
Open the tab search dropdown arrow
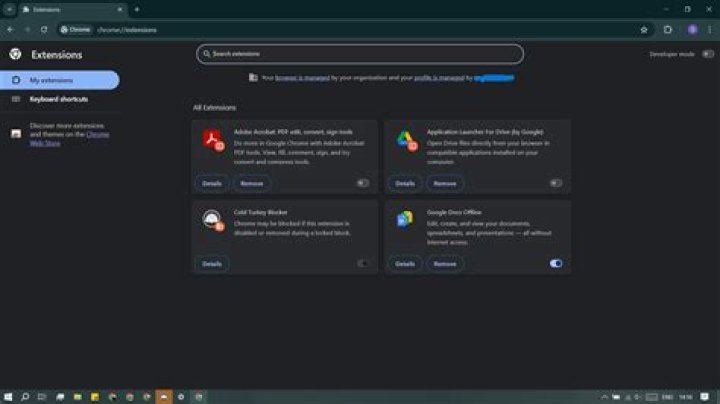point(9,9)
